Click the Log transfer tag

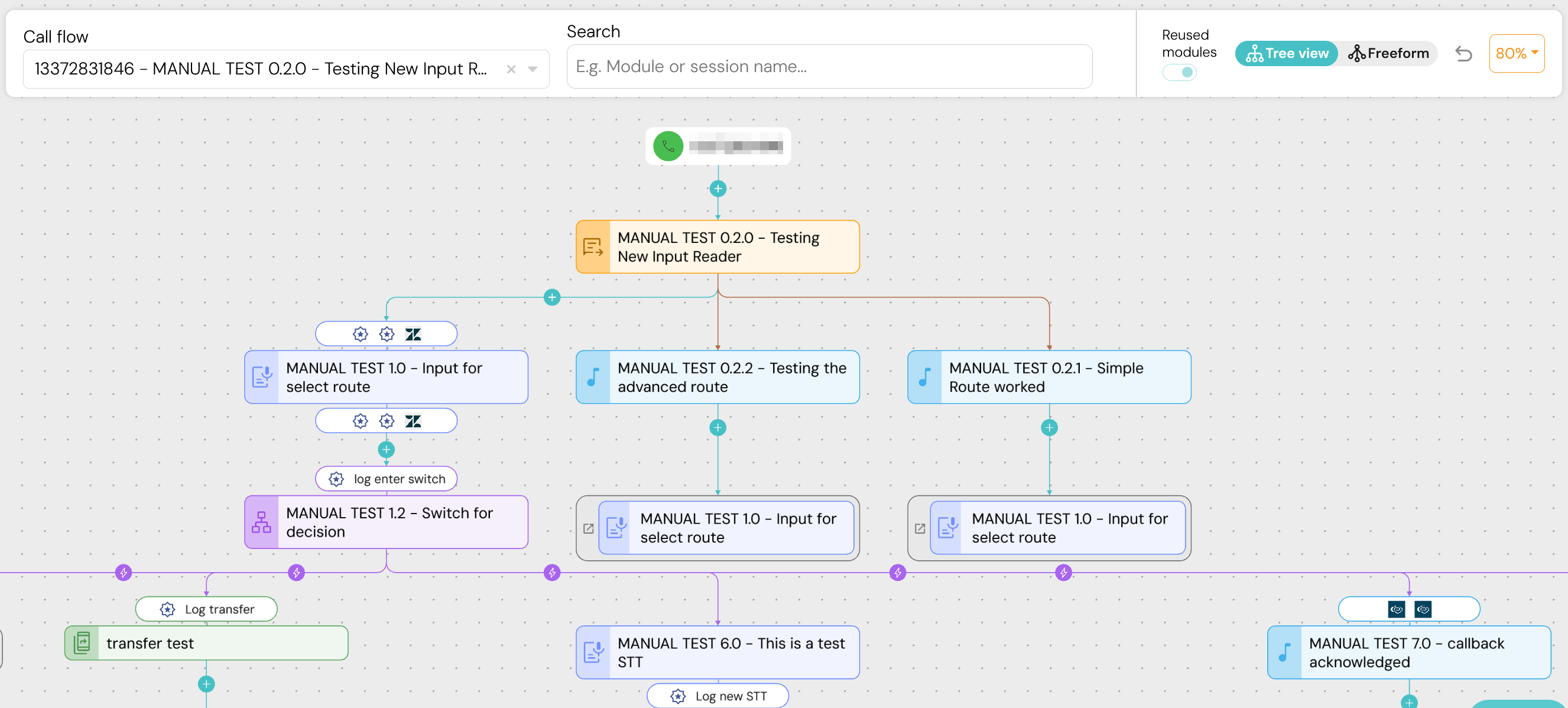(206, 609)
